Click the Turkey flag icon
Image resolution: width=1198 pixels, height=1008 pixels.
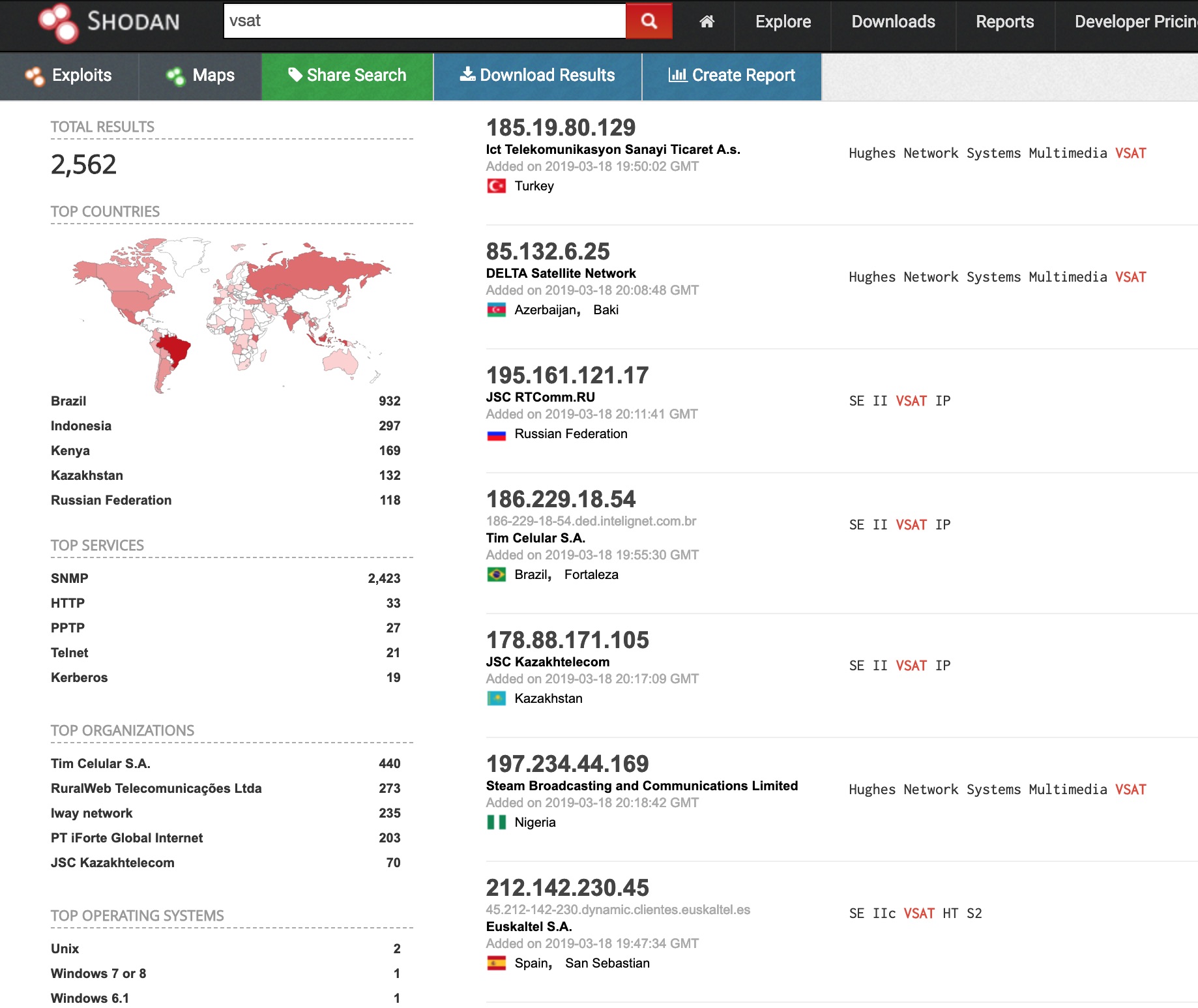coord(497,186)
